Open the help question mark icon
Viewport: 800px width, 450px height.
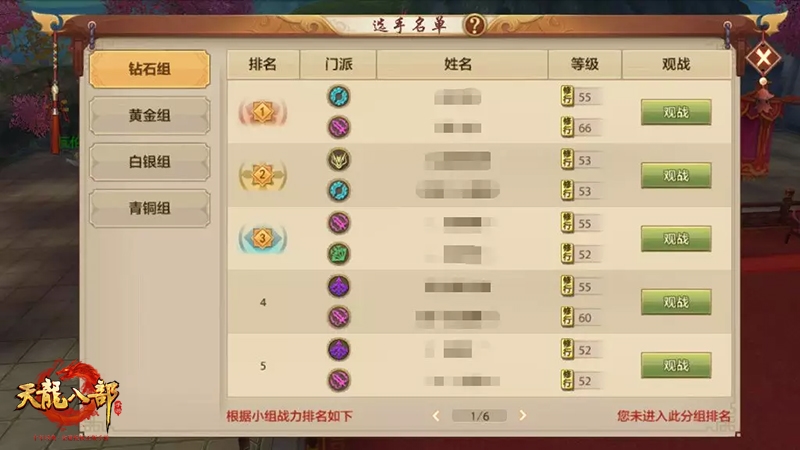[x=474, y=24]
